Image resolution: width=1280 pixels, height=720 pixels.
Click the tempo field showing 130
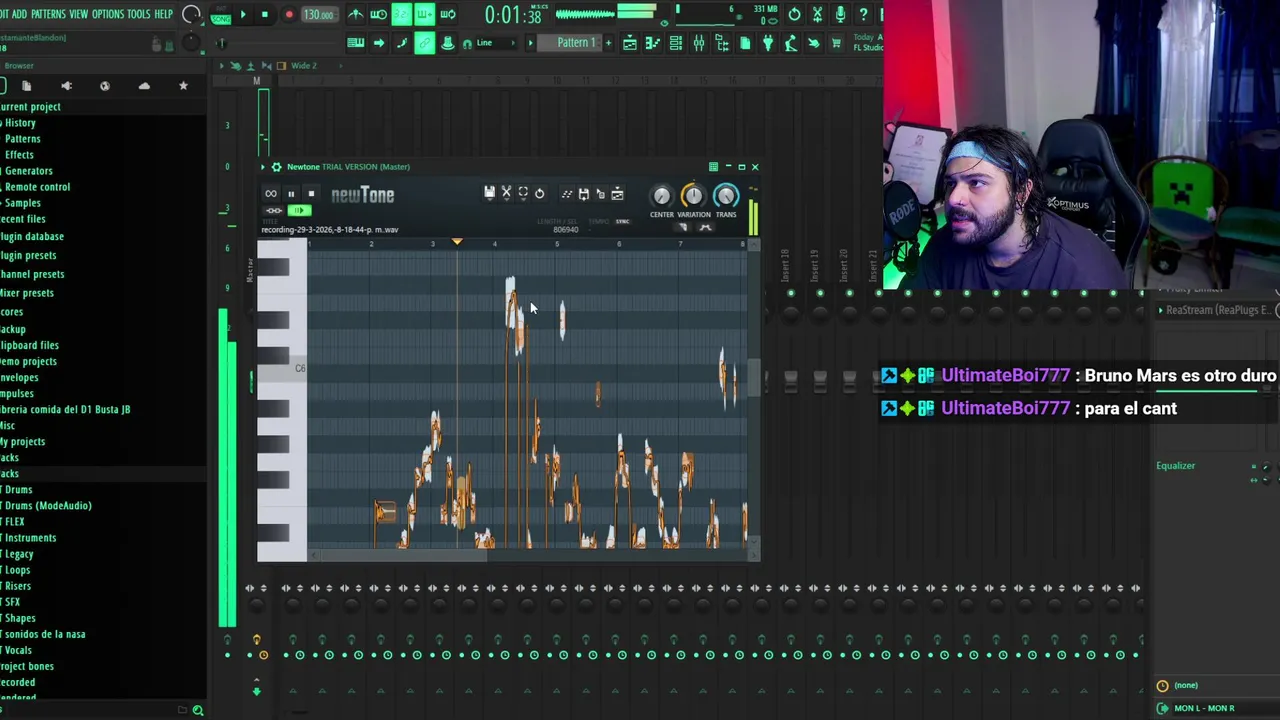click(318, 14)
